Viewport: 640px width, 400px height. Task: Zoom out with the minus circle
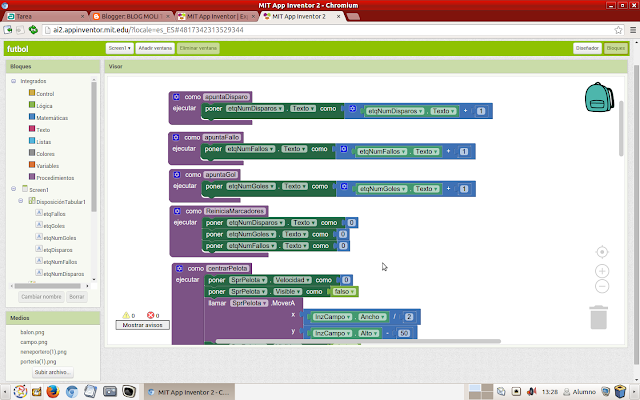click(x=602, y=286)
